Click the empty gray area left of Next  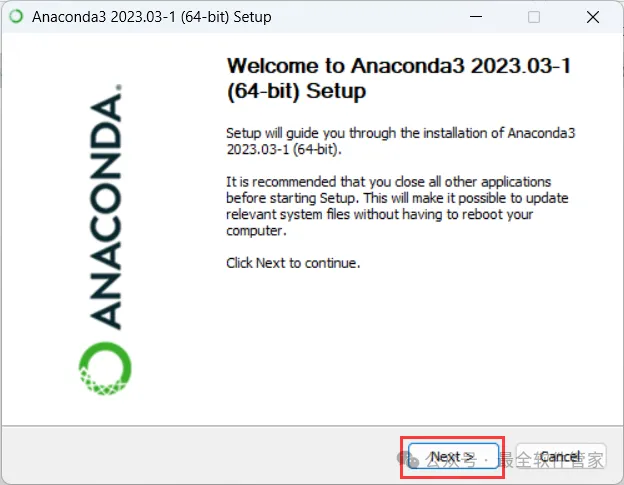(x=199, y=456)
